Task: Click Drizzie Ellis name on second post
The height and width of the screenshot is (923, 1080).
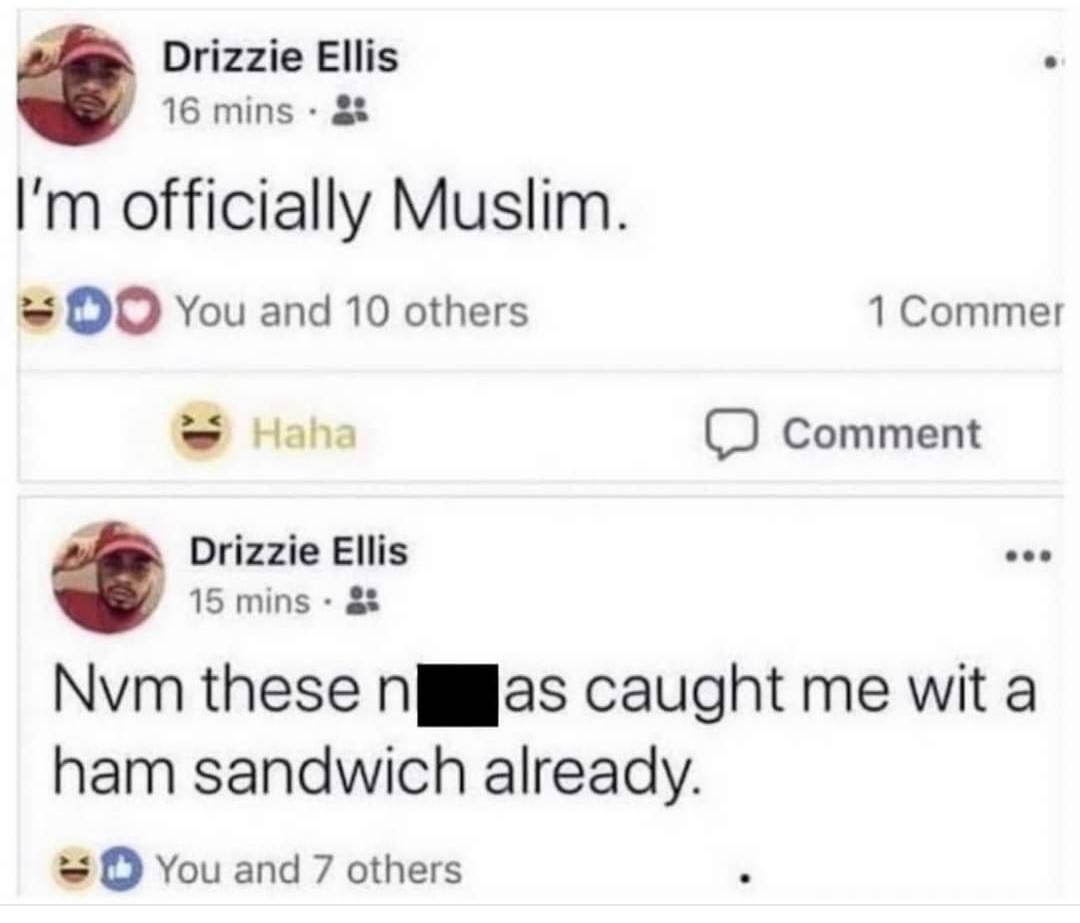Action: coord(299,551)
